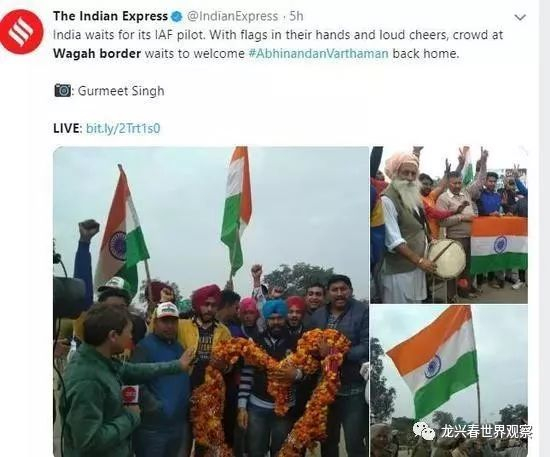Click the 5h tweet timestamp
The image size is (550, 457).
point(296,16)
